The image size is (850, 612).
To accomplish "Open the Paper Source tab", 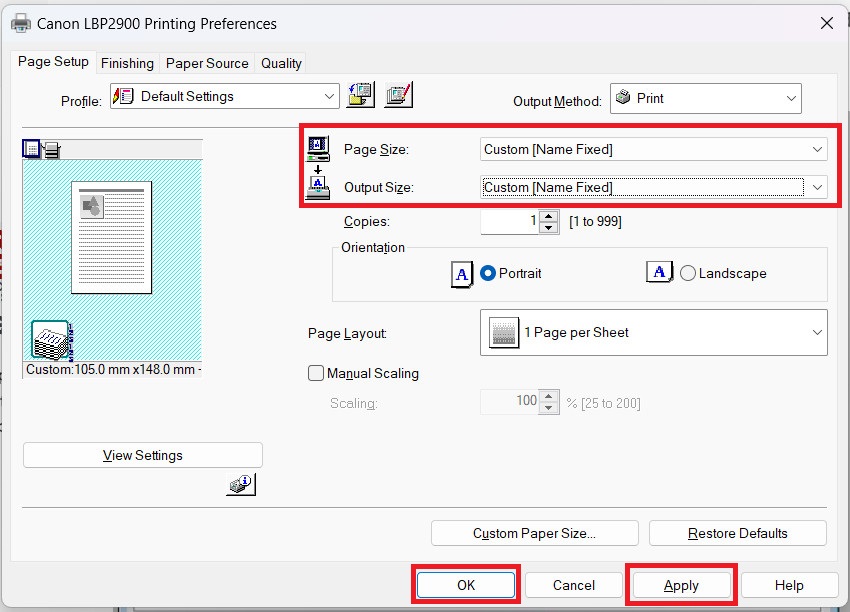I will tap(207, 63).
